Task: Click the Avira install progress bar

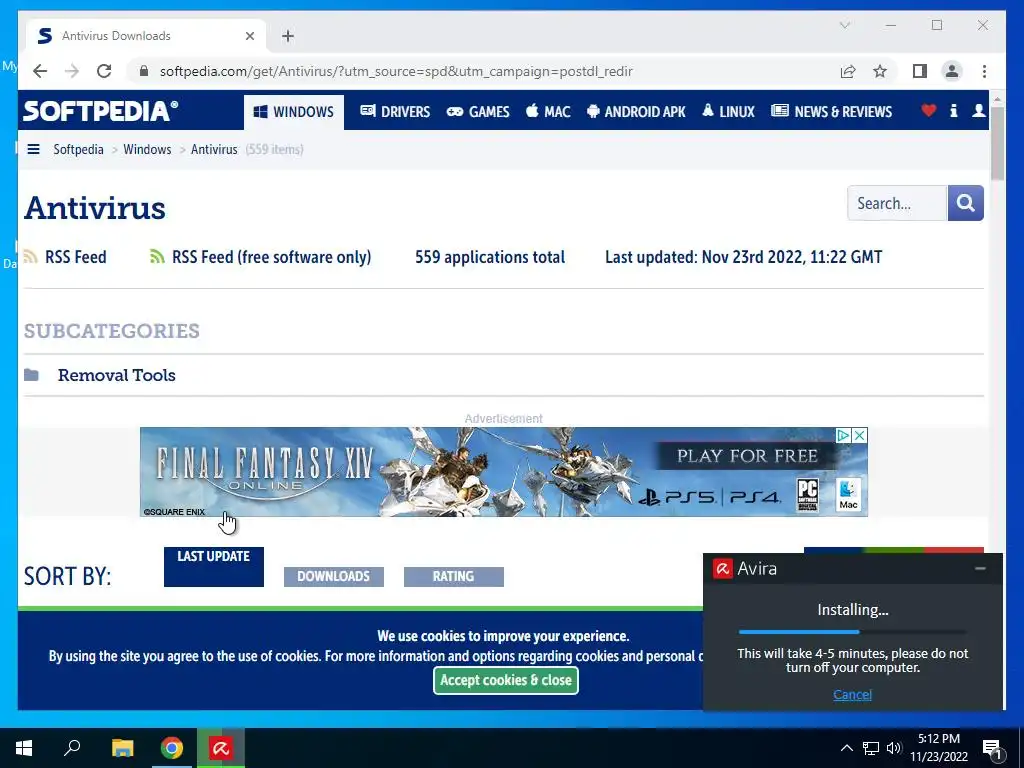Action: pyautogui.click(x=852, y=632)
